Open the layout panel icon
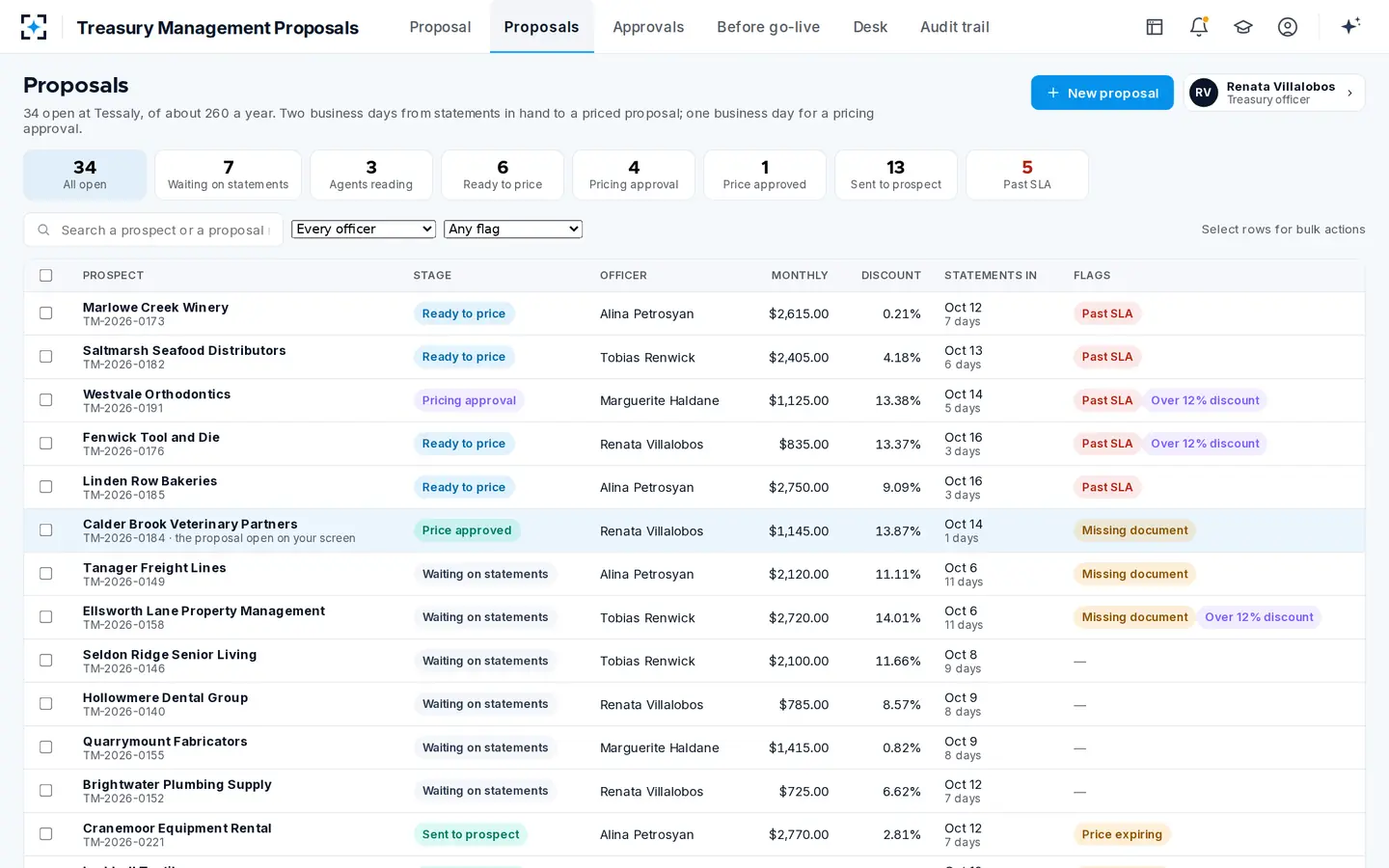Image resolution: width=1389 pixels, height=868 pixels. click(x=1155, y=27)
